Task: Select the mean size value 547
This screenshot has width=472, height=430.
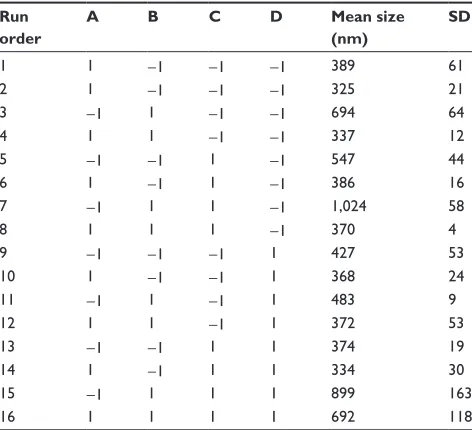Action: coord(343,159)
